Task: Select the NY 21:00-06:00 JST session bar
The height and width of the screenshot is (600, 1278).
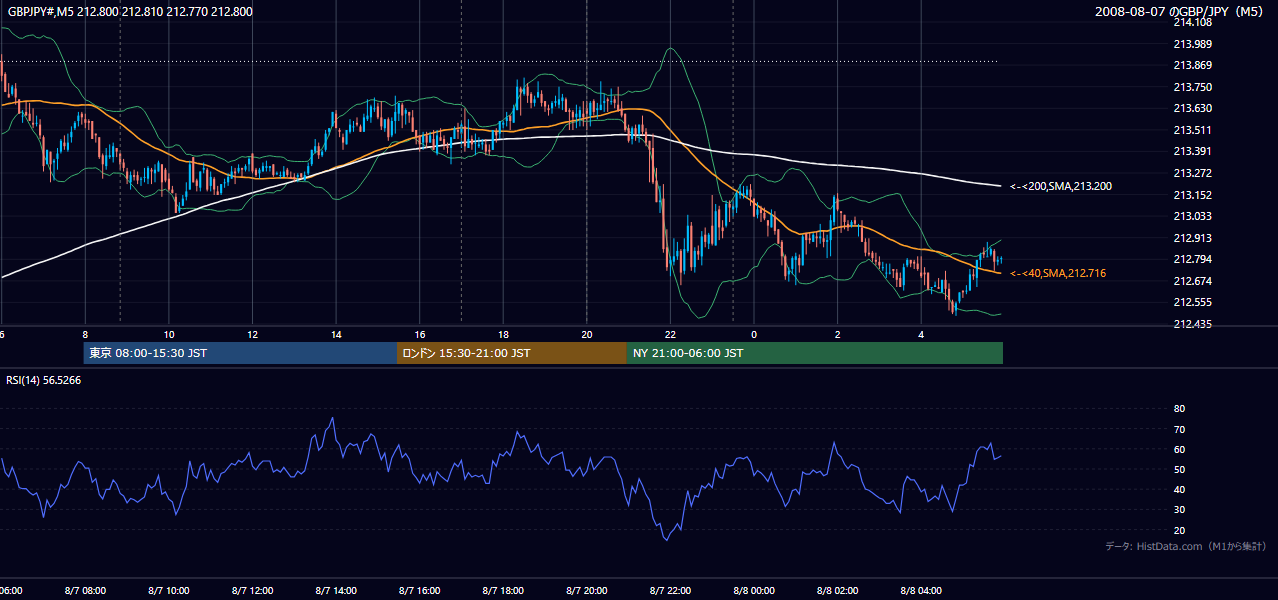Action: click(815, 353)
